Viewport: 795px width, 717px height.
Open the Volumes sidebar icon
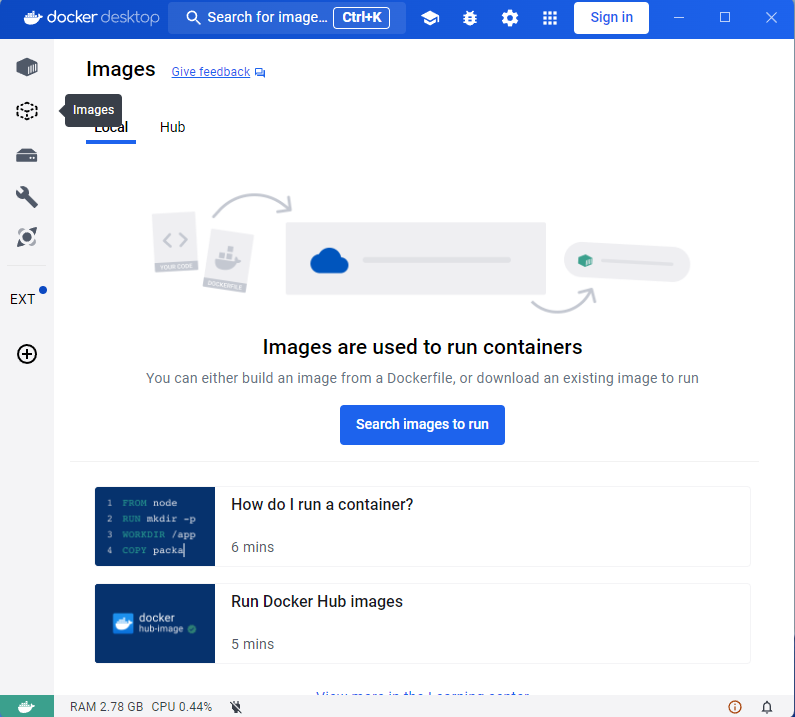coord(27,155)
